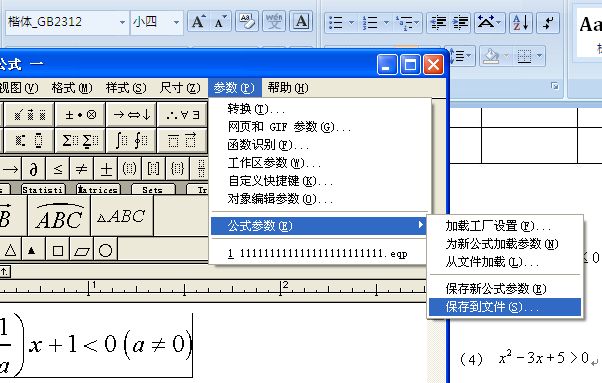Open recent file 1111...eqp entry
This screenshot has height=383, width=602.
[x=318, y=254]
